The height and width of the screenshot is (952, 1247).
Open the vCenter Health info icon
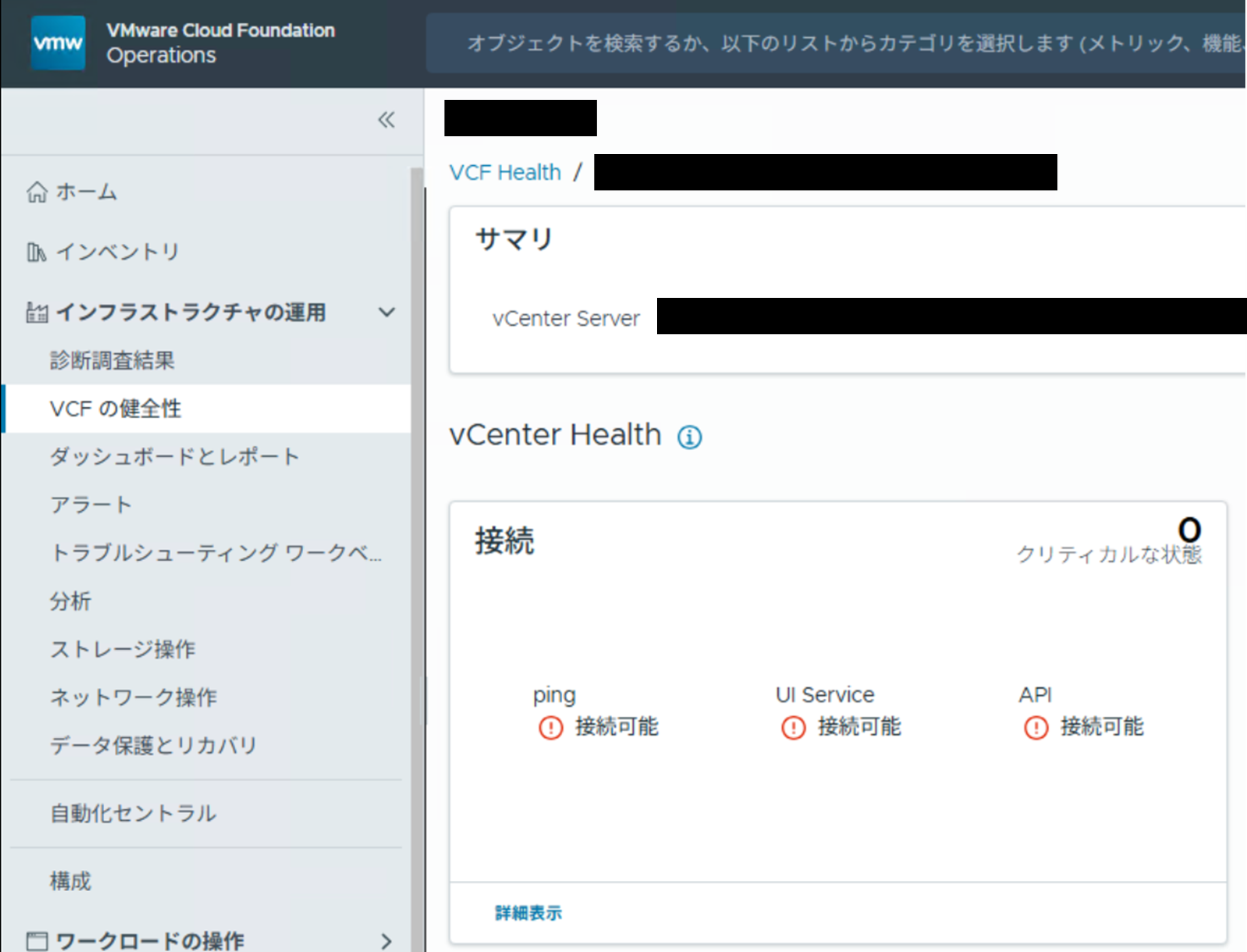[x=689, y=437]
